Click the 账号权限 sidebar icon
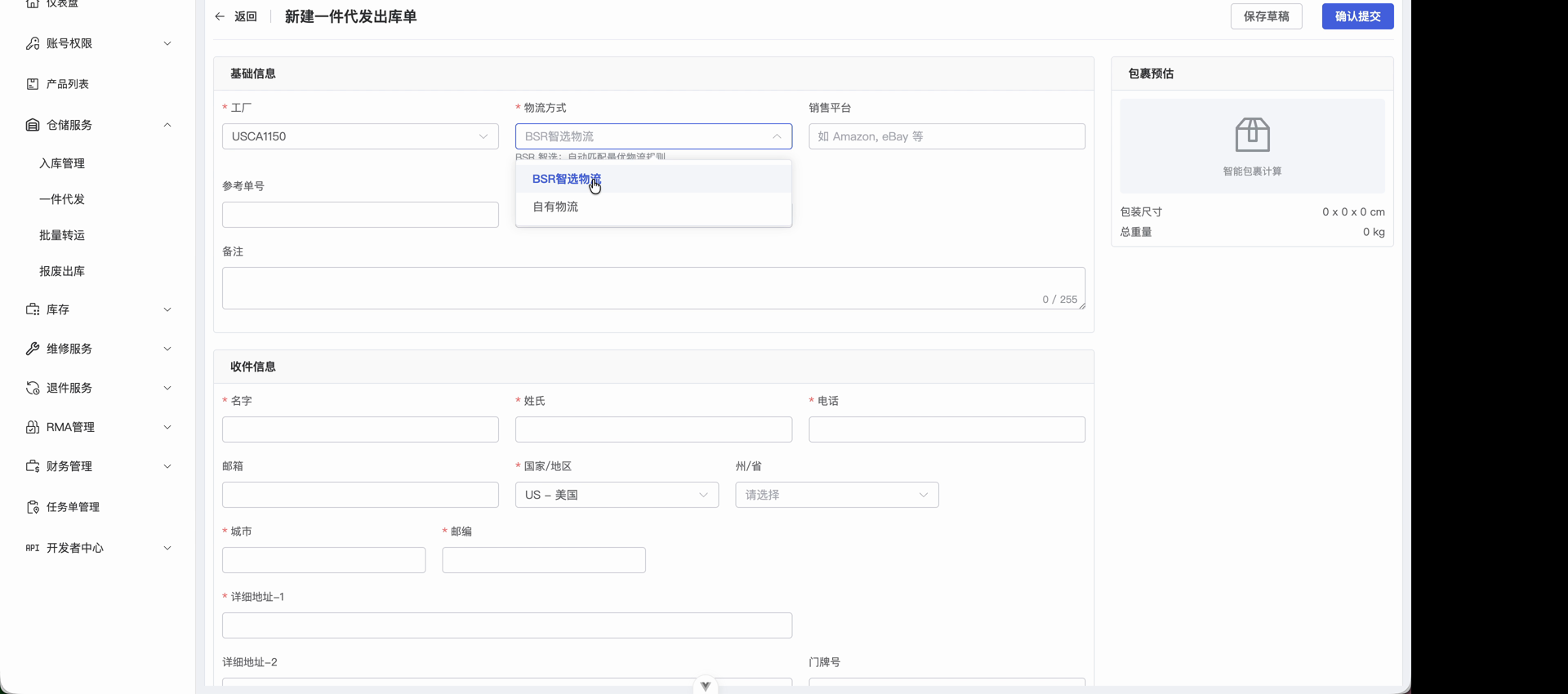The width and height of the screenshot is (1568, 694). [33, 43]
